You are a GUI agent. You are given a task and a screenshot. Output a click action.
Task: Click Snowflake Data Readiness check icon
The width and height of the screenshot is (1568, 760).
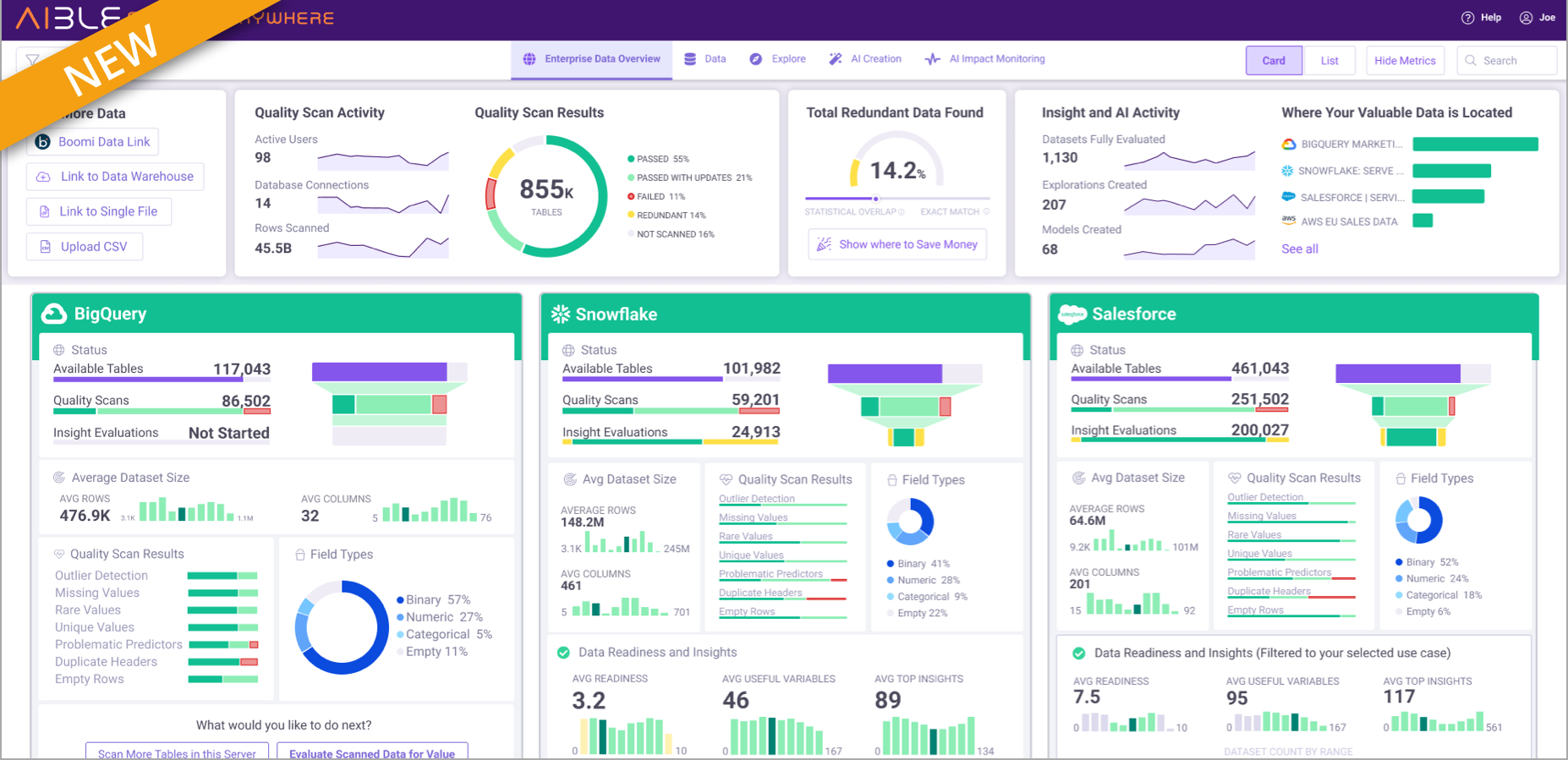[563, 653]
